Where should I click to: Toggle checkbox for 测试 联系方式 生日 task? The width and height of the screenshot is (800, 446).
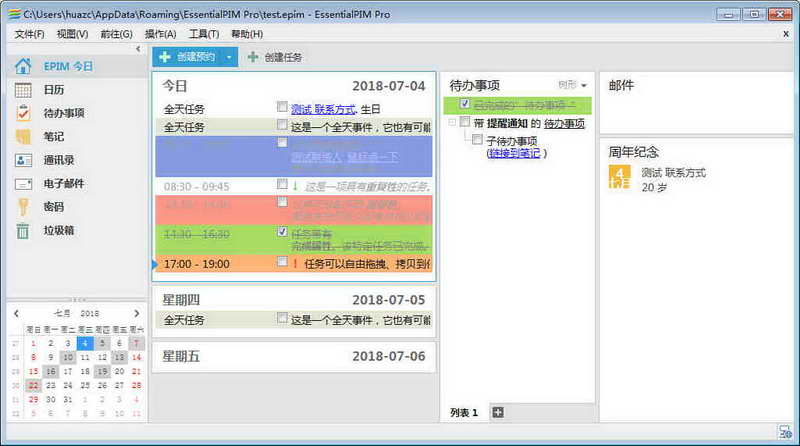point(282,107)
